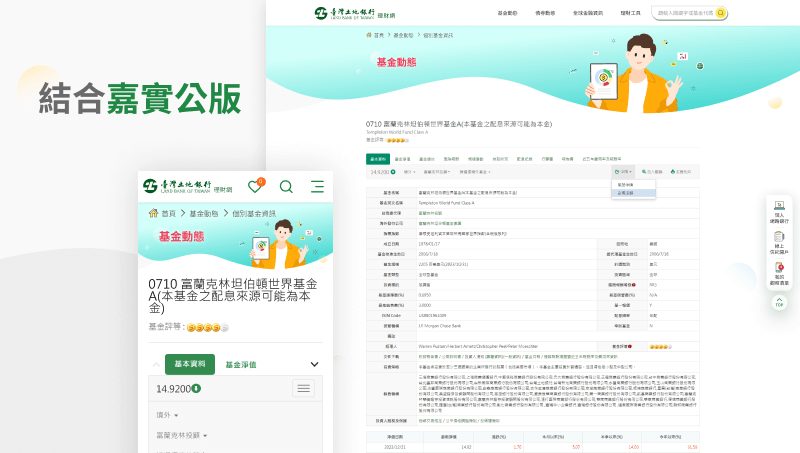Image resolution: width=800 pixels, height=453 pixels.
Task: Select the 基本資料 tab on mobile
Action: coord(190,365)
